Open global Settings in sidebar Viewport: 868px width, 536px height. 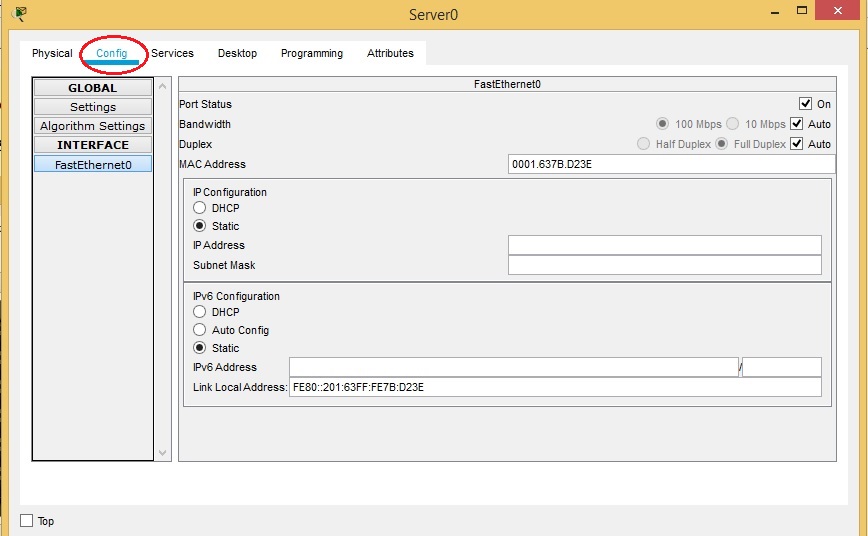click(93, 107)
